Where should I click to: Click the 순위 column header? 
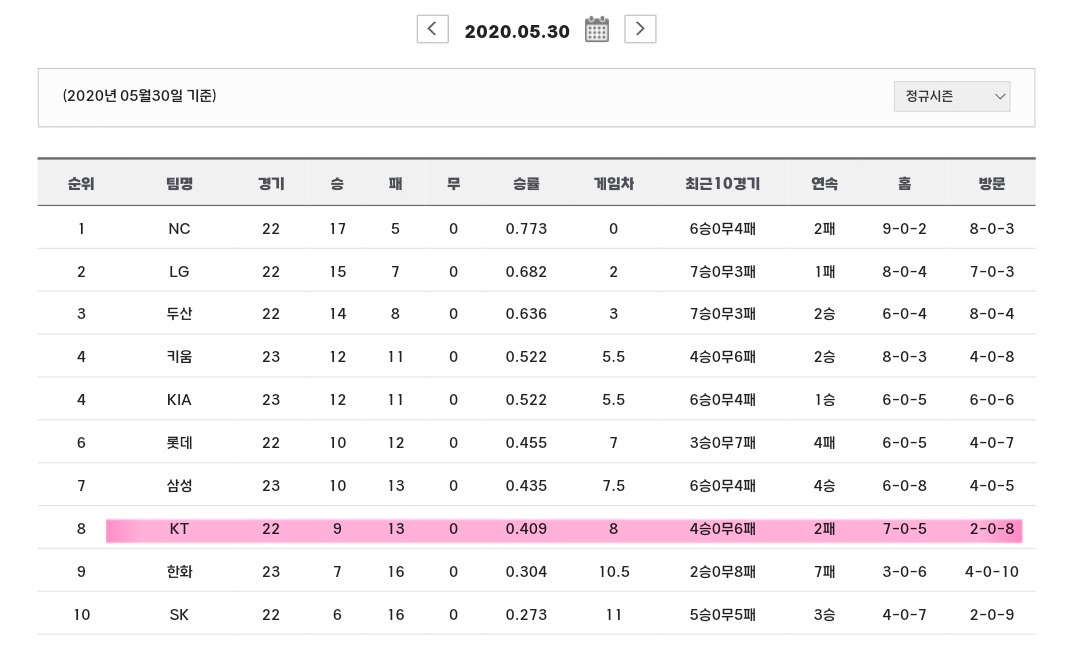coord(81,184)
